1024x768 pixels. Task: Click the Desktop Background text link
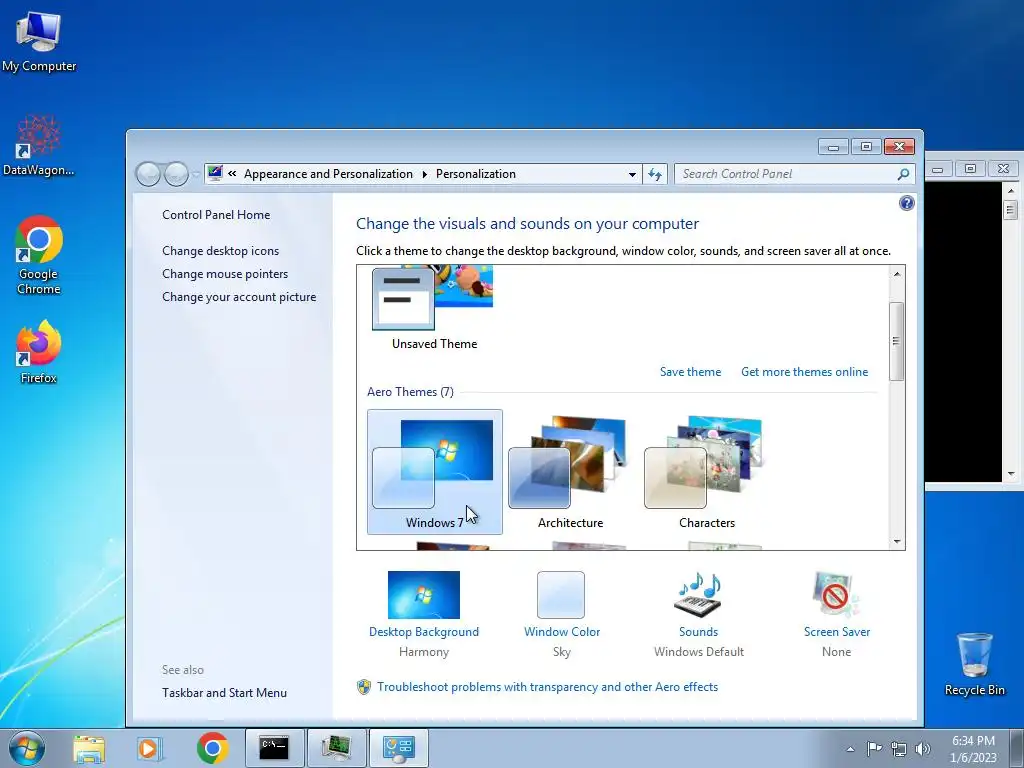pos(424,632)
